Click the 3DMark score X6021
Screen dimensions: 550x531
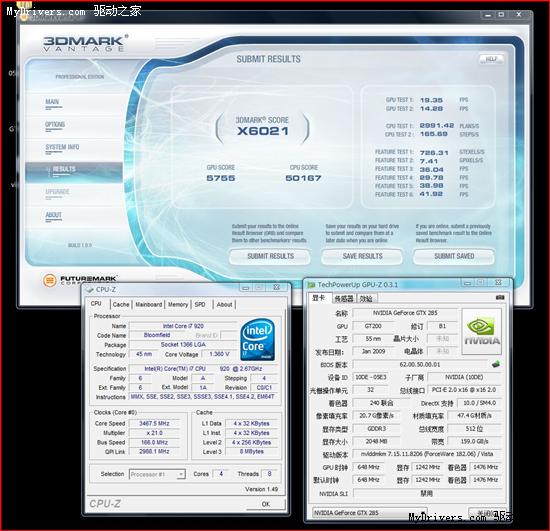[x=263, y=131]
